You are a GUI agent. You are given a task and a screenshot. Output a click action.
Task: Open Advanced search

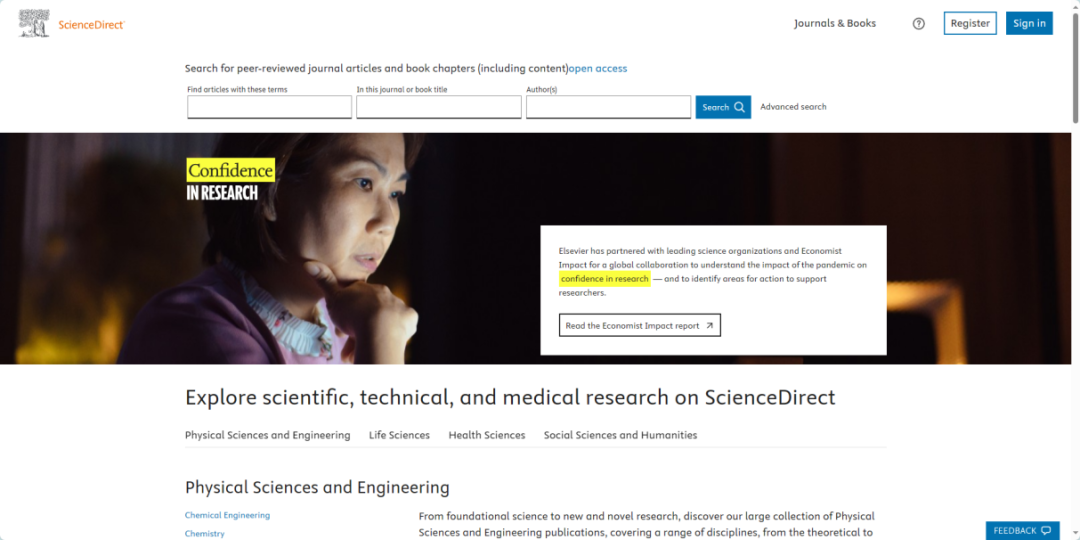coord(793,107)
